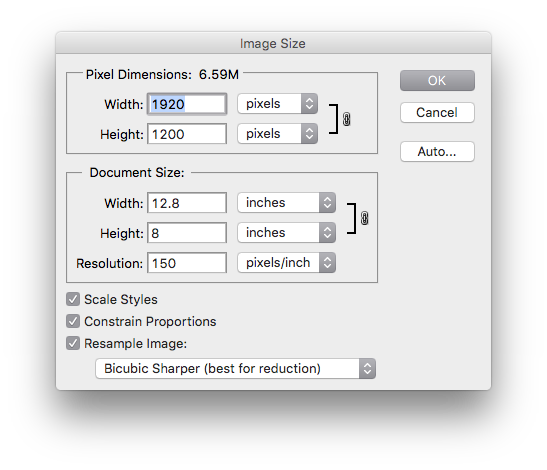Select the pixel Width field showing 1920
547x470 pixels.
[187, 104]
